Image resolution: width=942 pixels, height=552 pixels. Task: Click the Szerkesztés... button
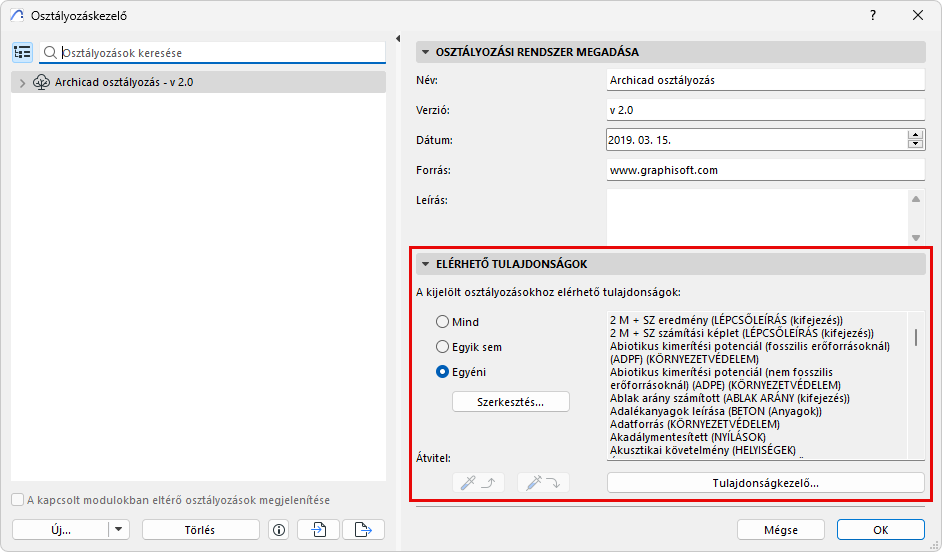511,402
